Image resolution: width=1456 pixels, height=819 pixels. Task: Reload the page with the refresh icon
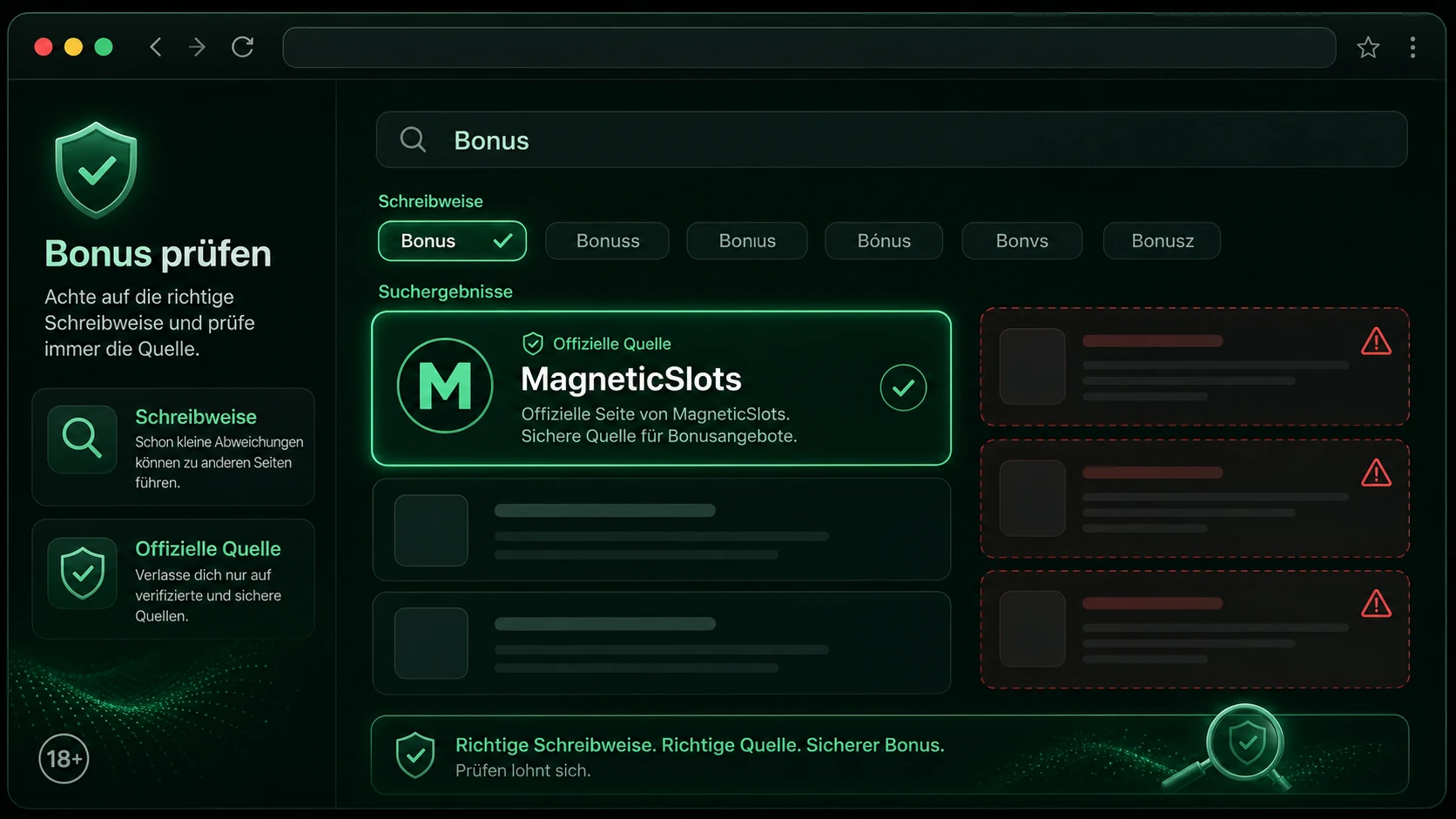coord(243,47)
